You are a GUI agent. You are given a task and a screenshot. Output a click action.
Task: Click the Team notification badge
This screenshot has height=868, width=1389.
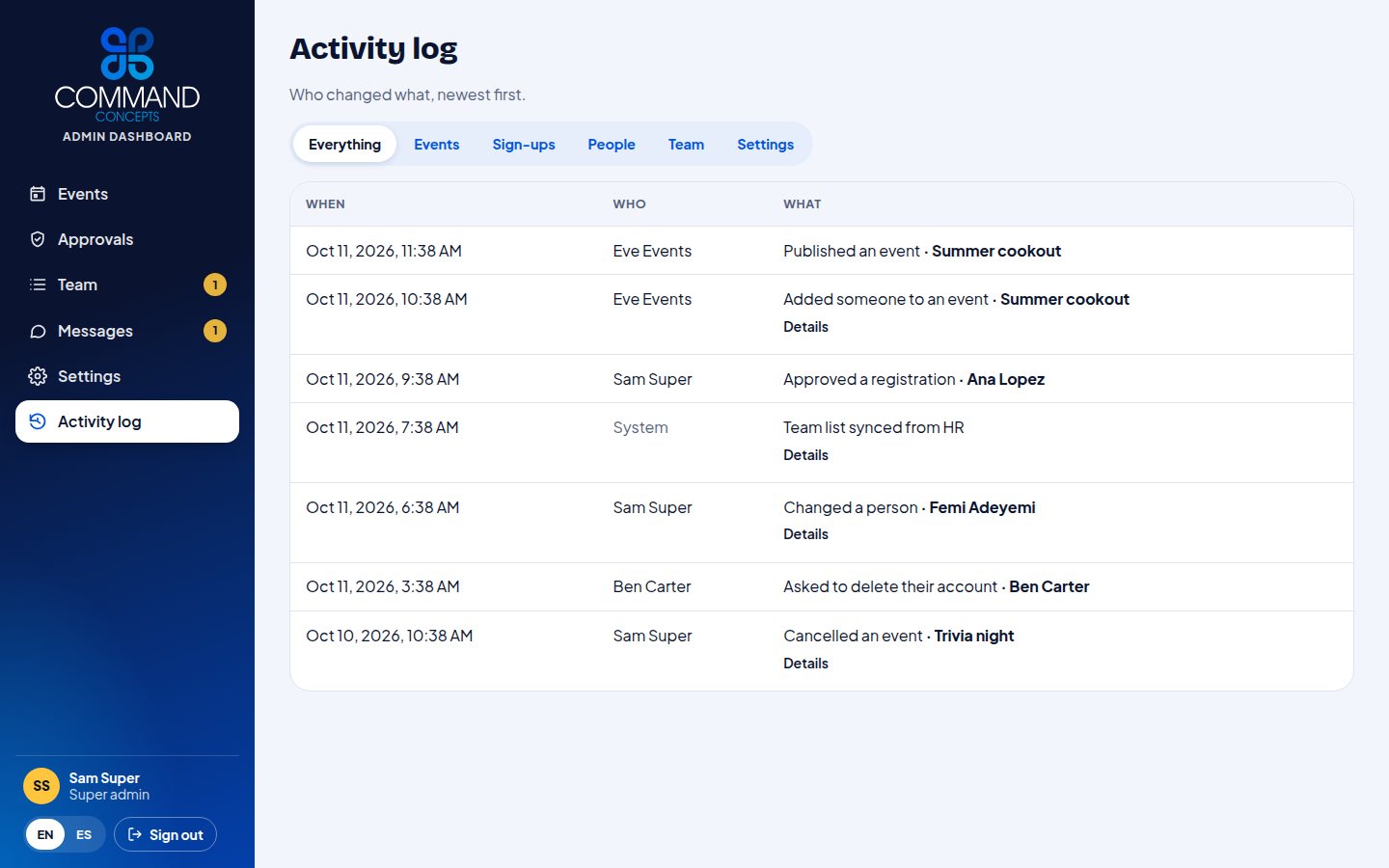tap(215, 285)
